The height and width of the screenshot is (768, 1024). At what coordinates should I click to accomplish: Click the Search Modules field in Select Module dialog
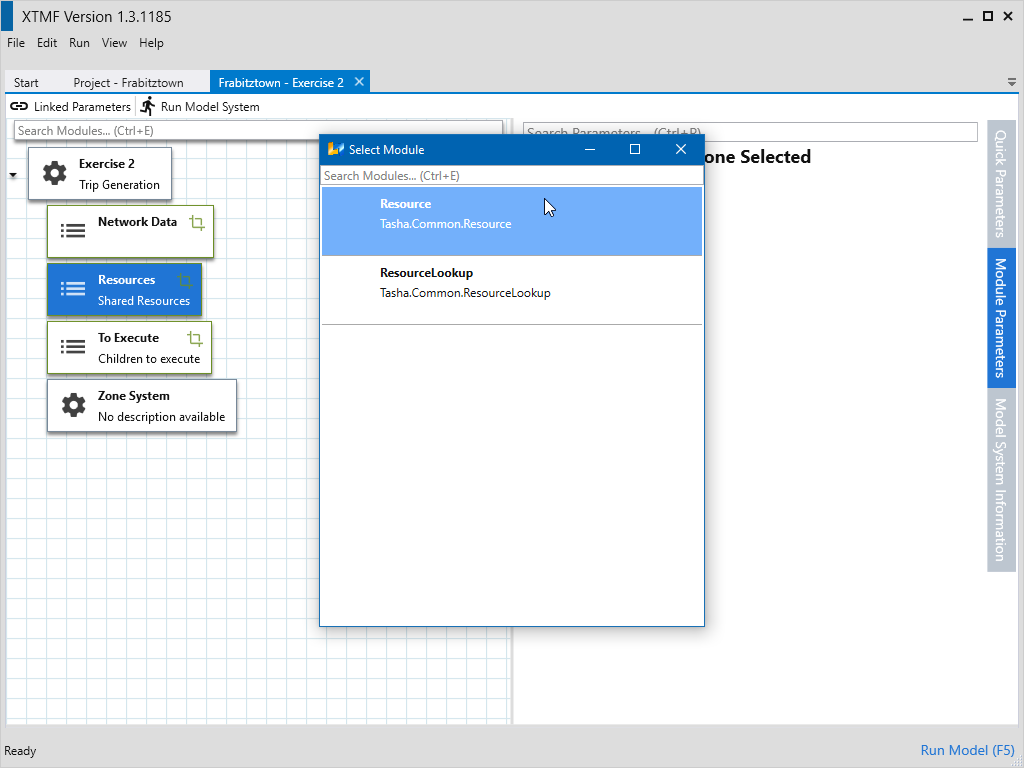point(511,176)
